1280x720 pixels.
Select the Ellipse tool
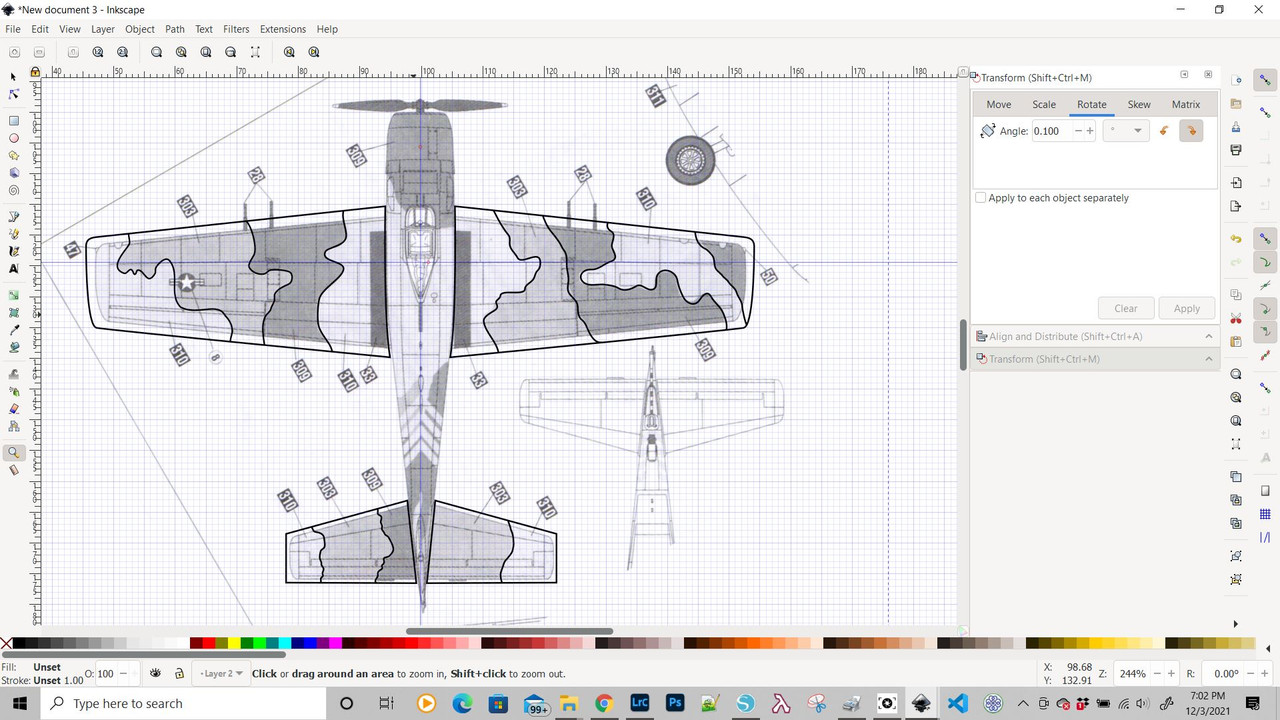[14, 138]
